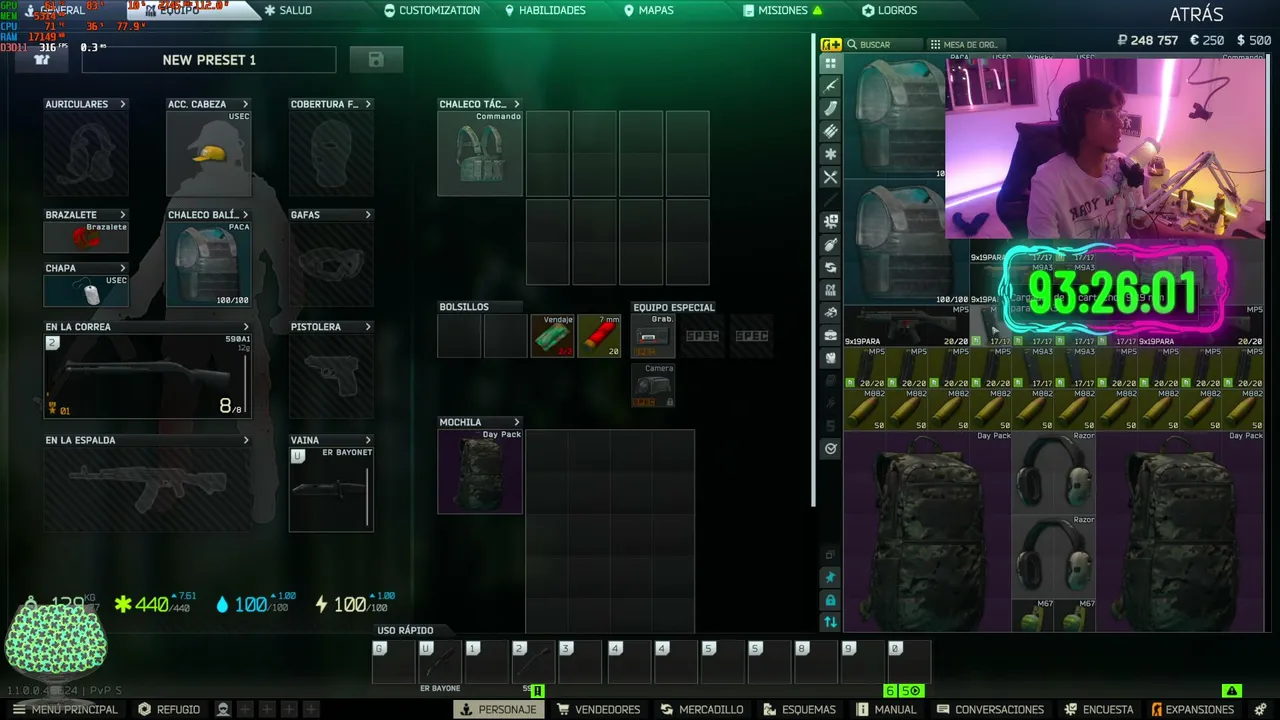Open the preset outfit shirt icon

(x=42, y=60)
